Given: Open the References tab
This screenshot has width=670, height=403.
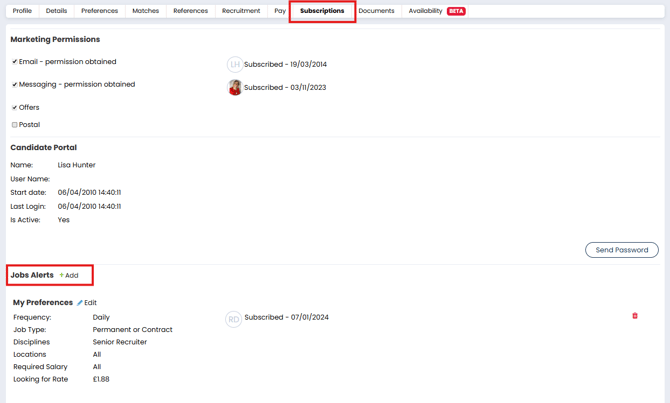Looking at the screenshot, I should [191, 11].
